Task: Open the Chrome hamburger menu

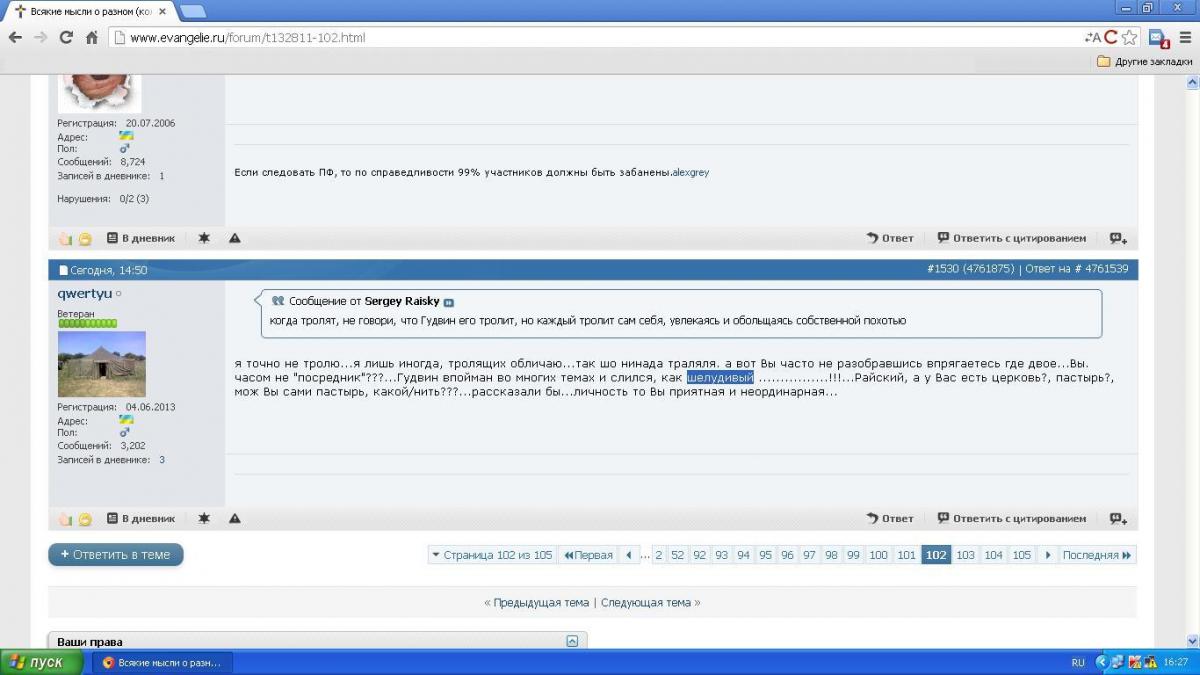Action: [x=1184, y=38]
